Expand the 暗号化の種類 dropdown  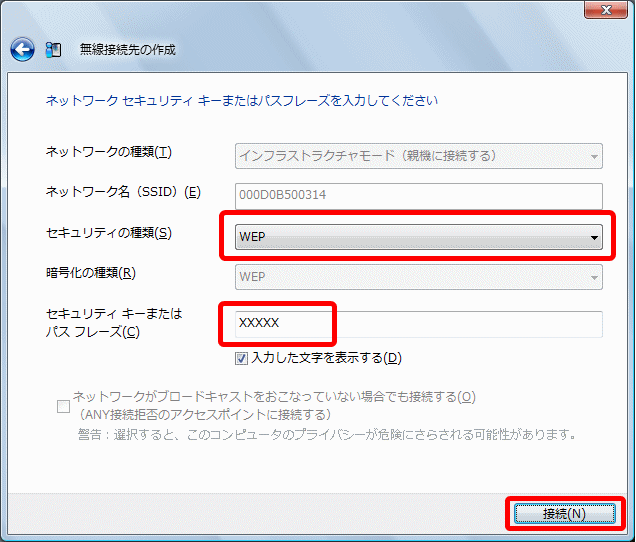pyautogui.click(x=418, y=276)
